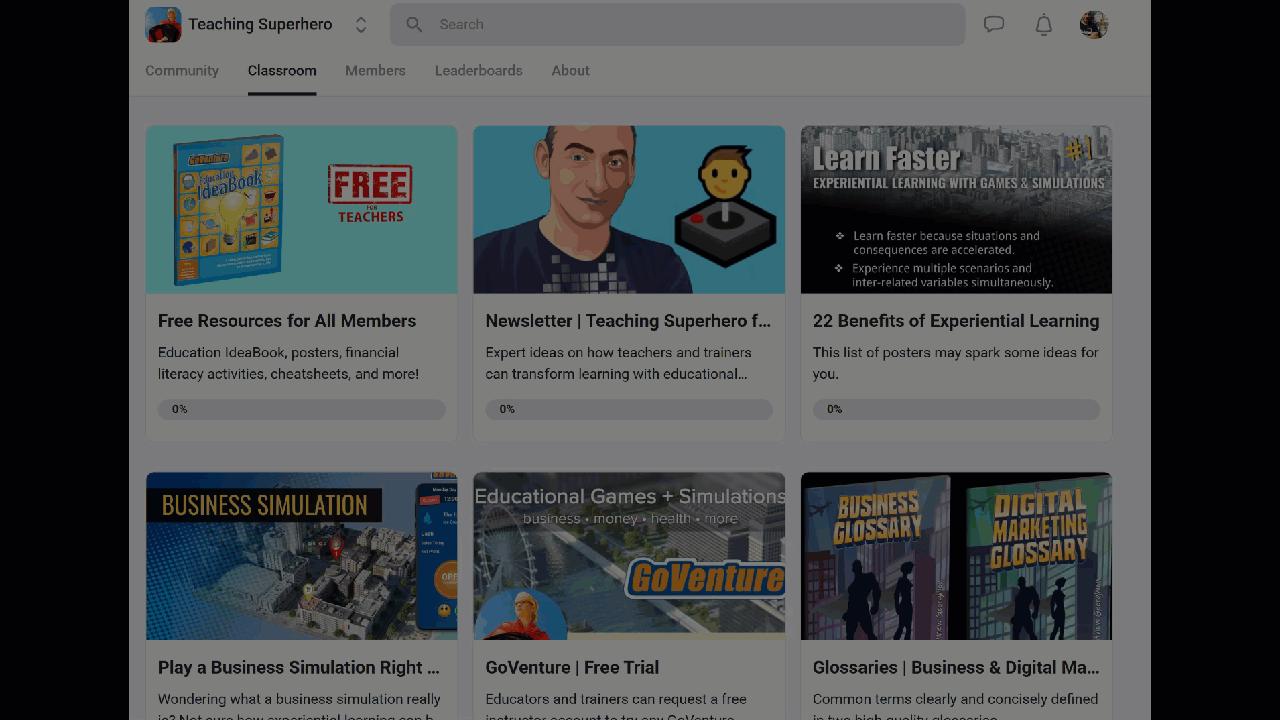Click 'Education IdeaBook, posters, financial' description

pos(288,363)
